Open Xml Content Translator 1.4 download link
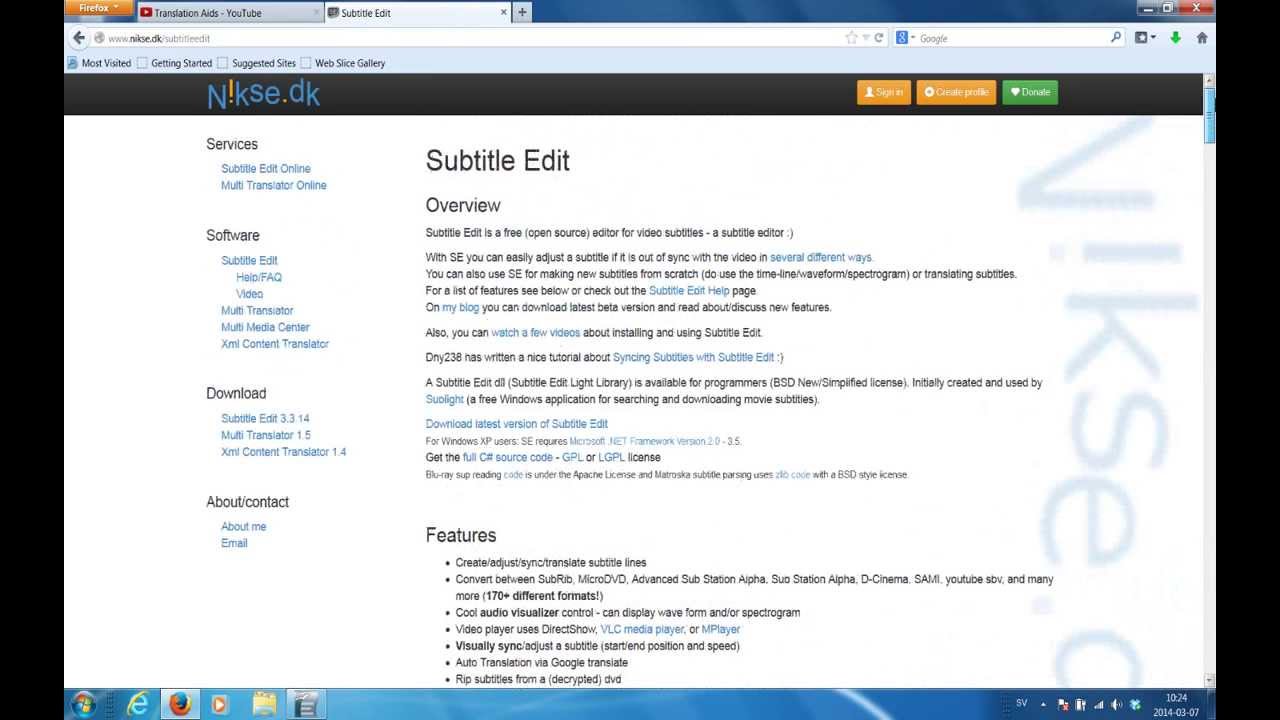The height and width of the screenshot is (720, 1280). pyautogui.click(x=284, y=452)
